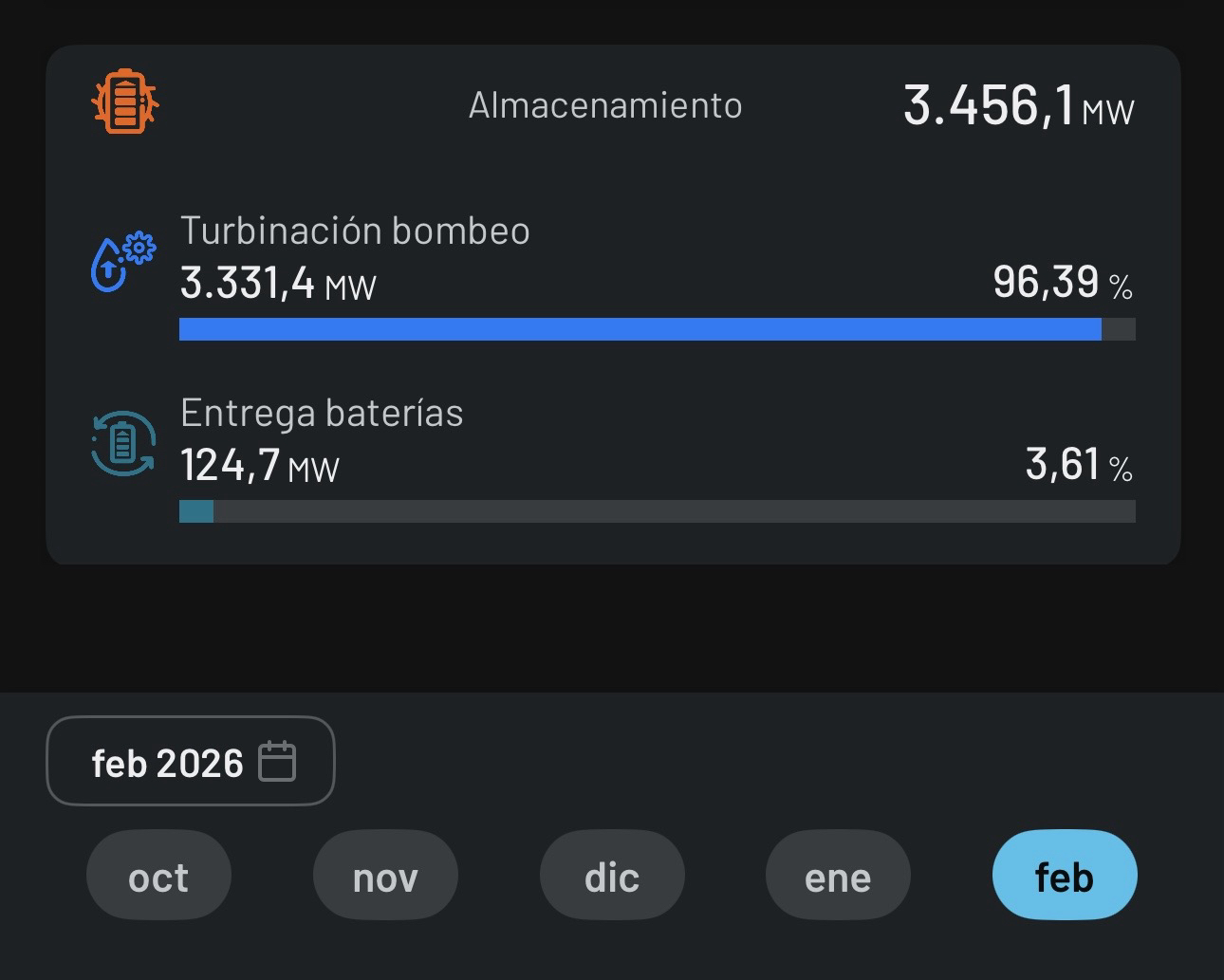Click the Almacenamiento card title
This screenshot has width=1224, height=980.
click(x=605, y=105)
